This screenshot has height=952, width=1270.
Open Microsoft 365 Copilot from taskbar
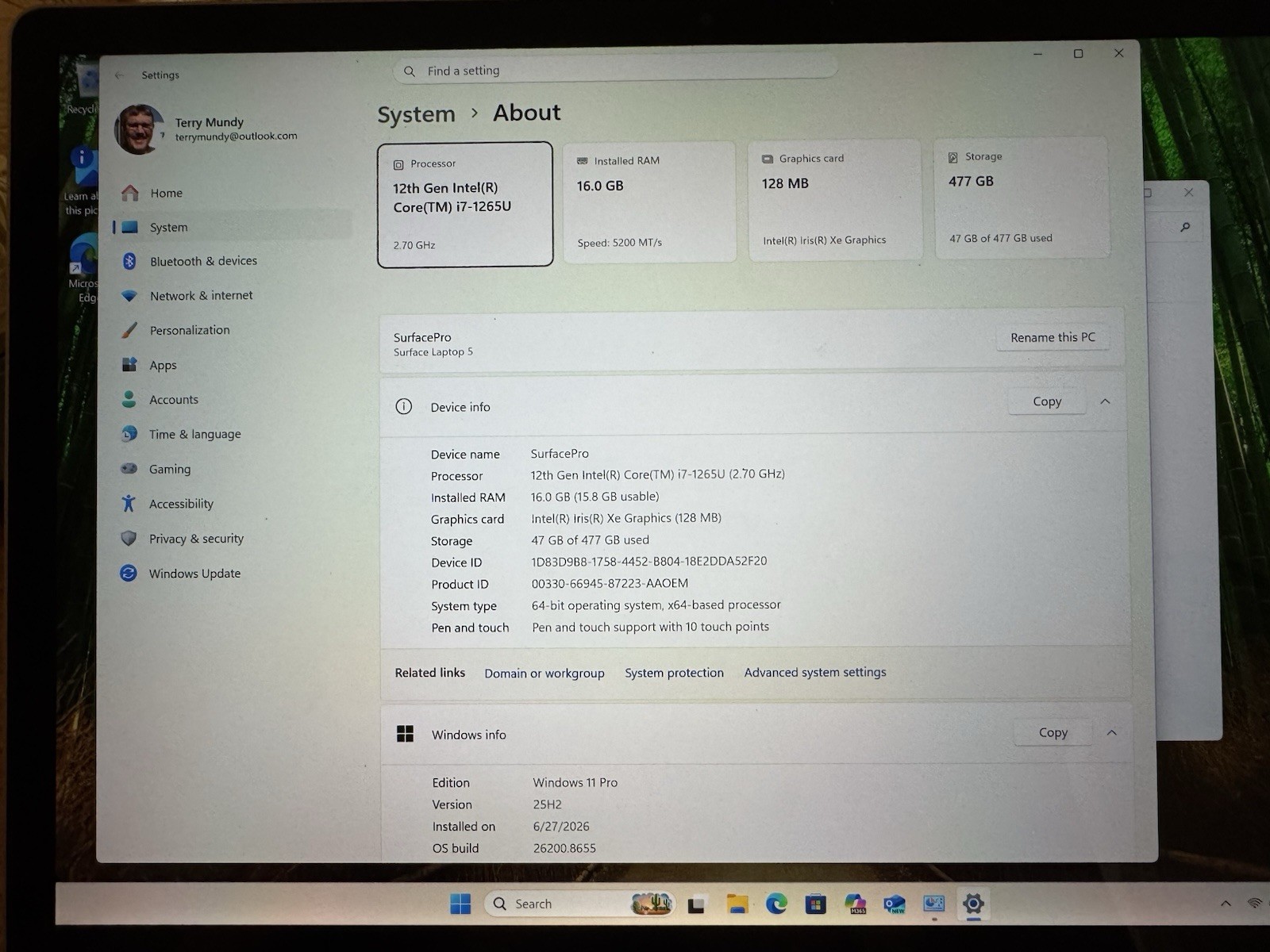tap(855, 904)
